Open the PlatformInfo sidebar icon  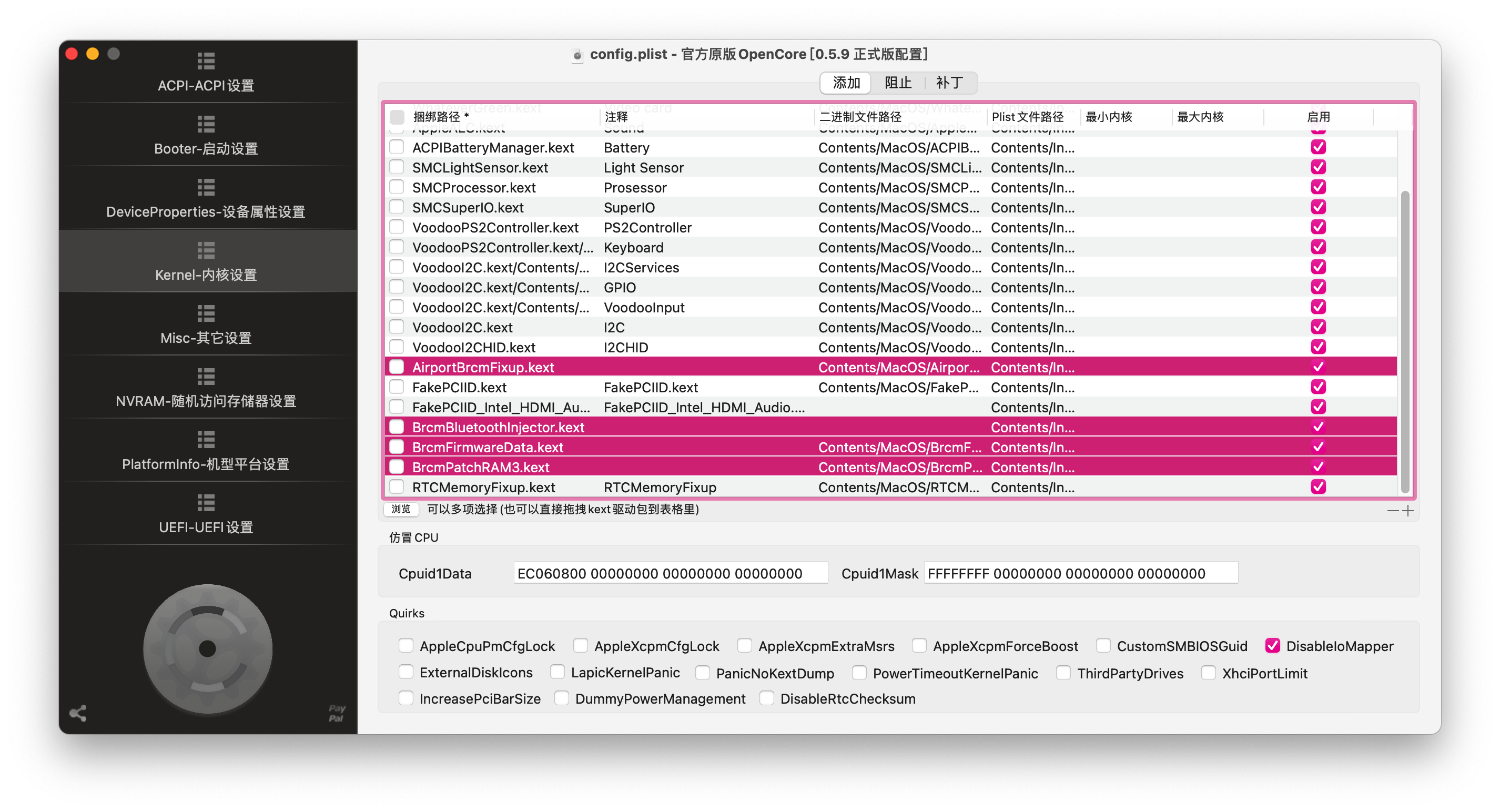click(206, 440)
